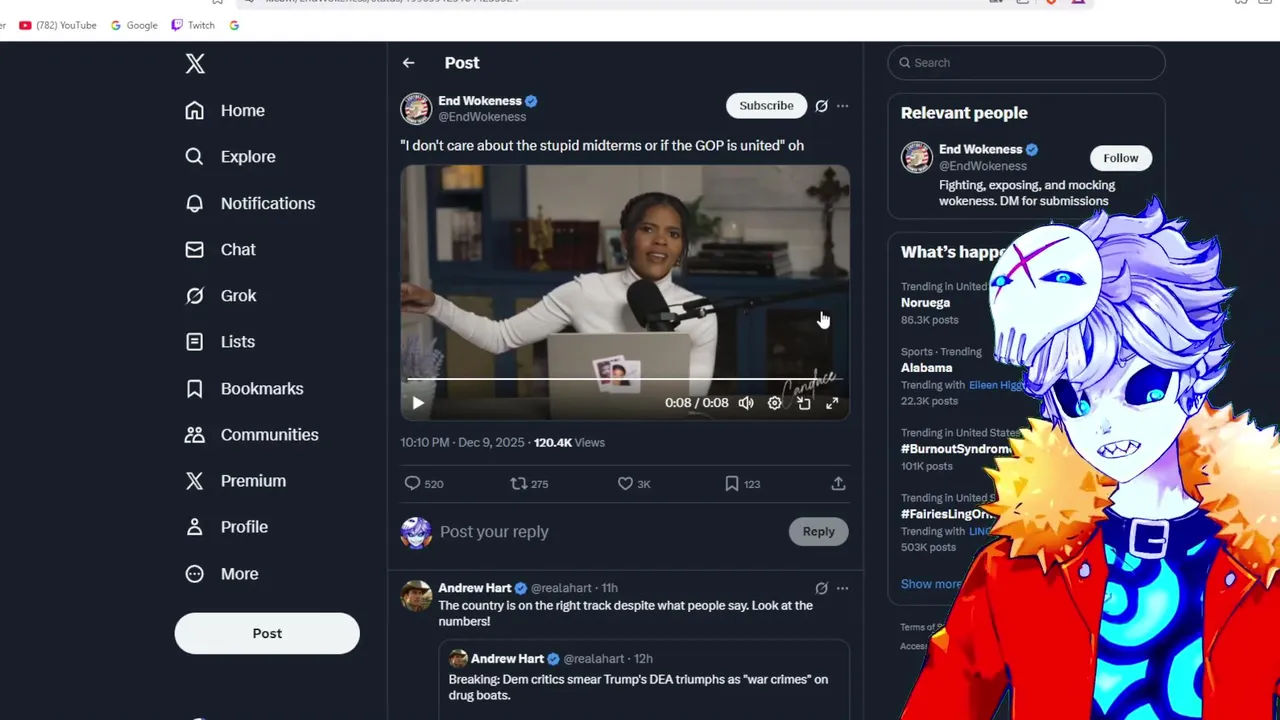Click the video progress bar
Screen dimensions: 1280x720
click(625, 380)
